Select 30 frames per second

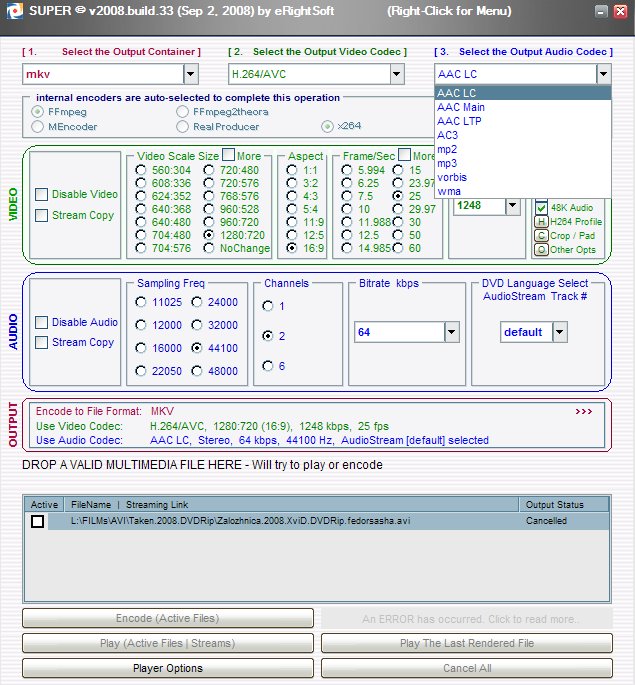[x=397, y=222]
